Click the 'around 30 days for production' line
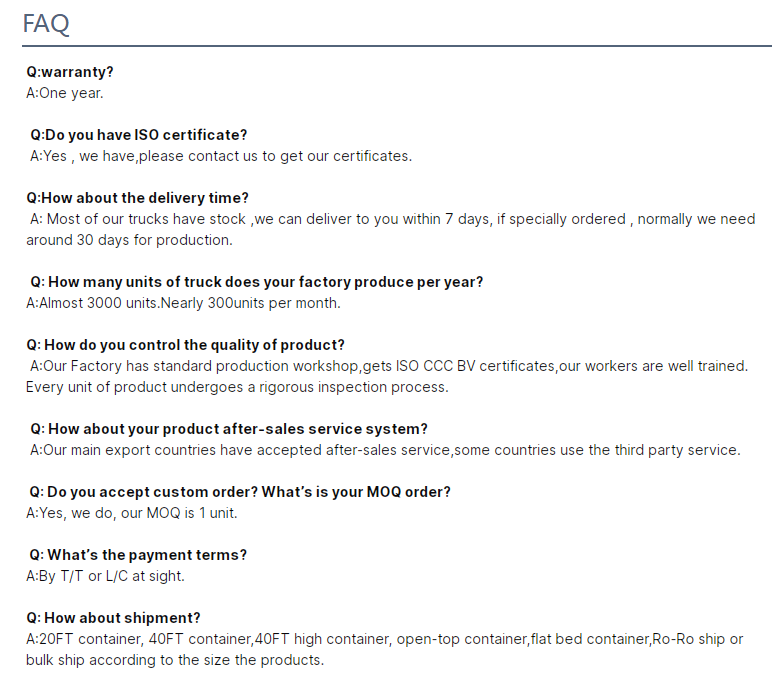Viewport: 780px width, 681px height. (x=129, y=240)
